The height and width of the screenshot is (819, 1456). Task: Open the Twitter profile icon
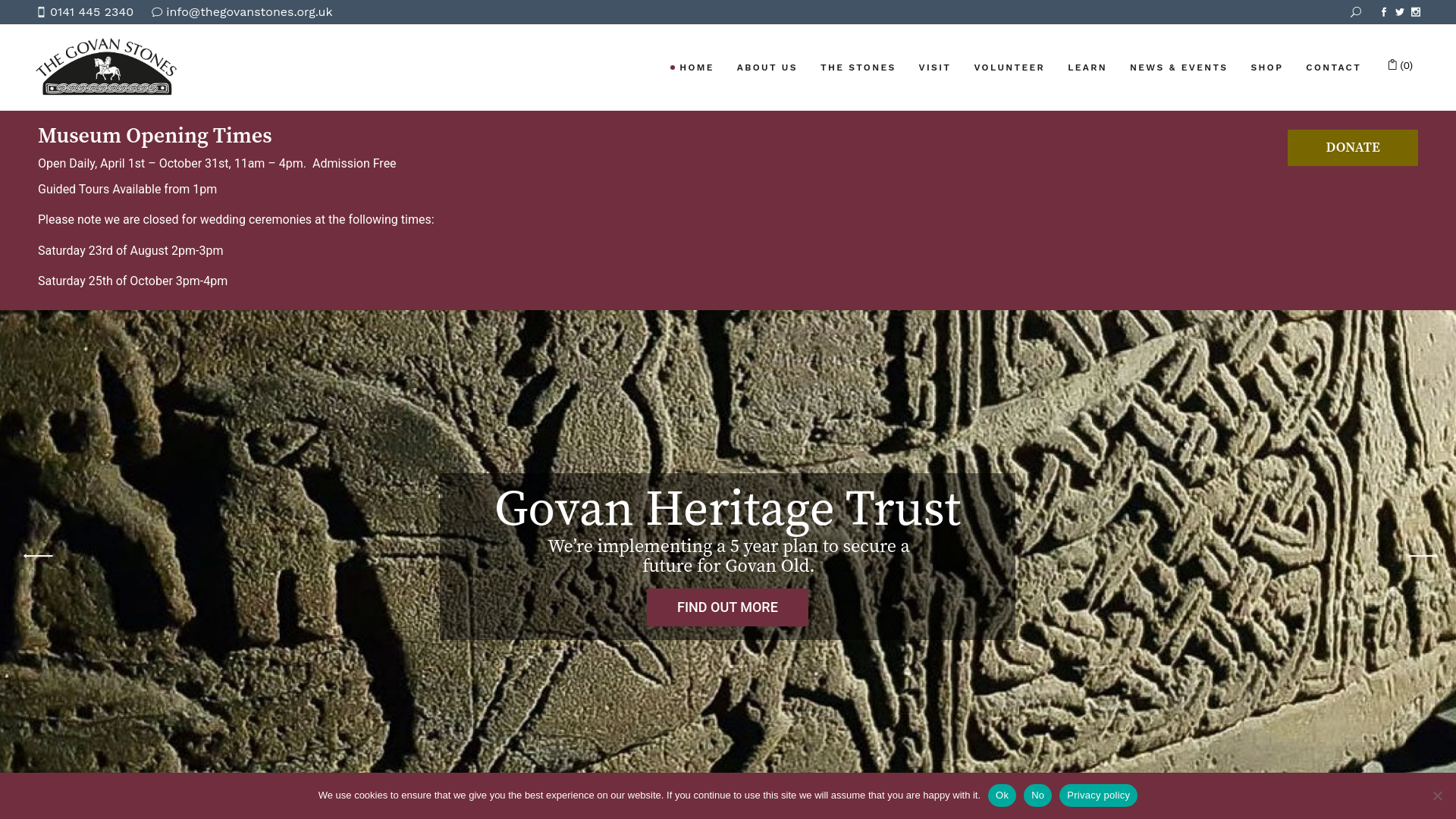1400,12
